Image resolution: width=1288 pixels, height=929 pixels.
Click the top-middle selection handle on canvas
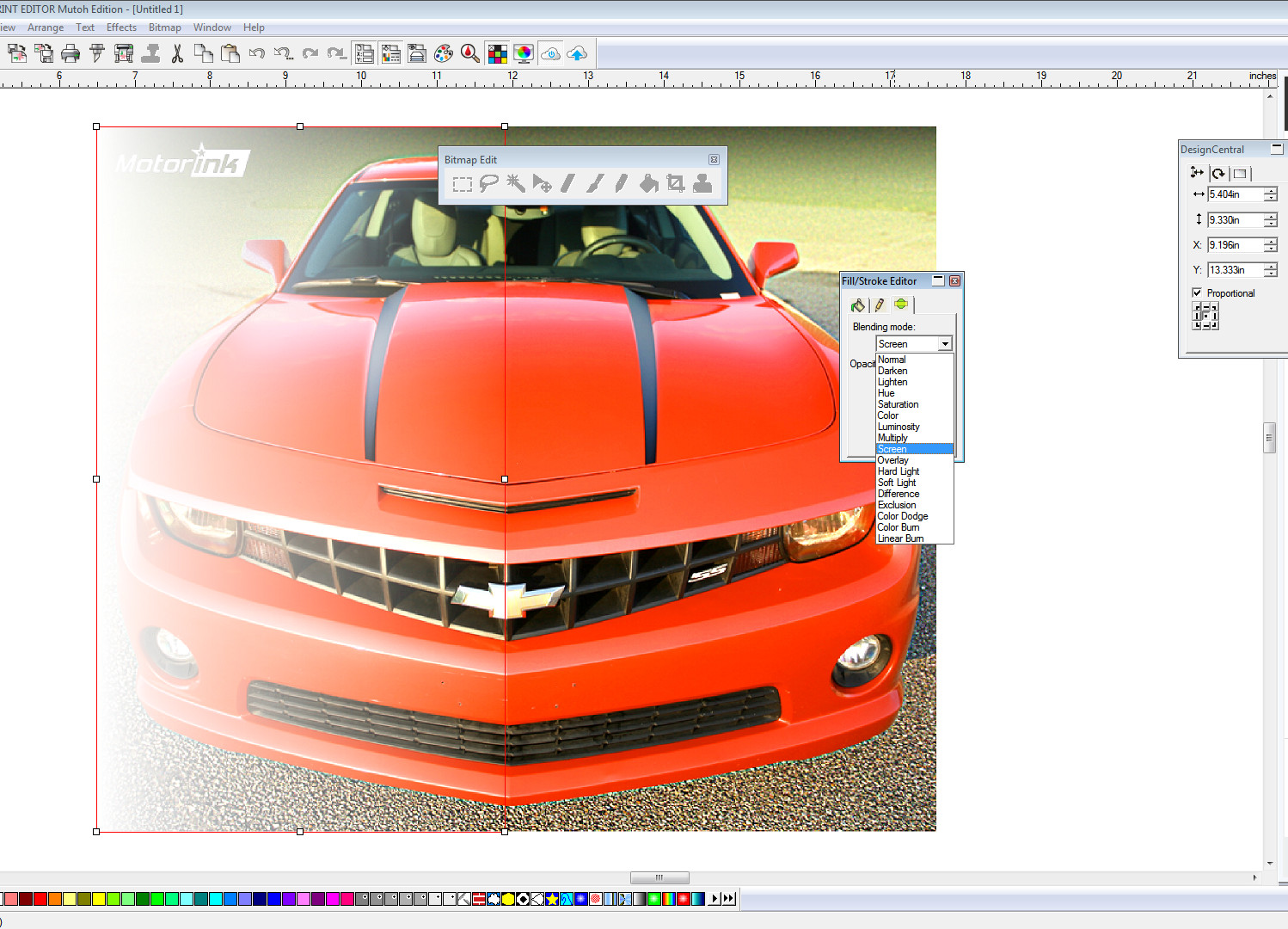[x=300, y=126]
